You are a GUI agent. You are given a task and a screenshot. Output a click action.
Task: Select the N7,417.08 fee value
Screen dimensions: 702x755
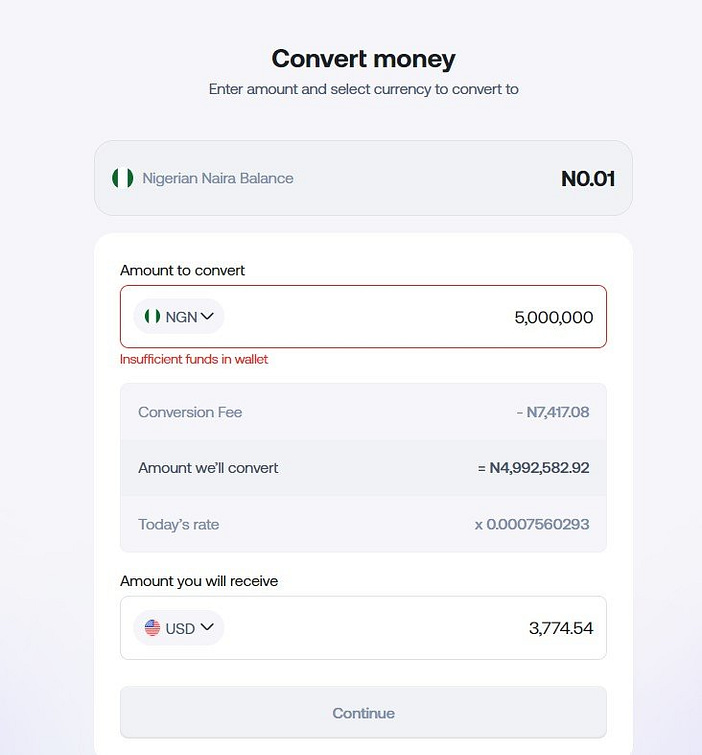tap(558, 412)
